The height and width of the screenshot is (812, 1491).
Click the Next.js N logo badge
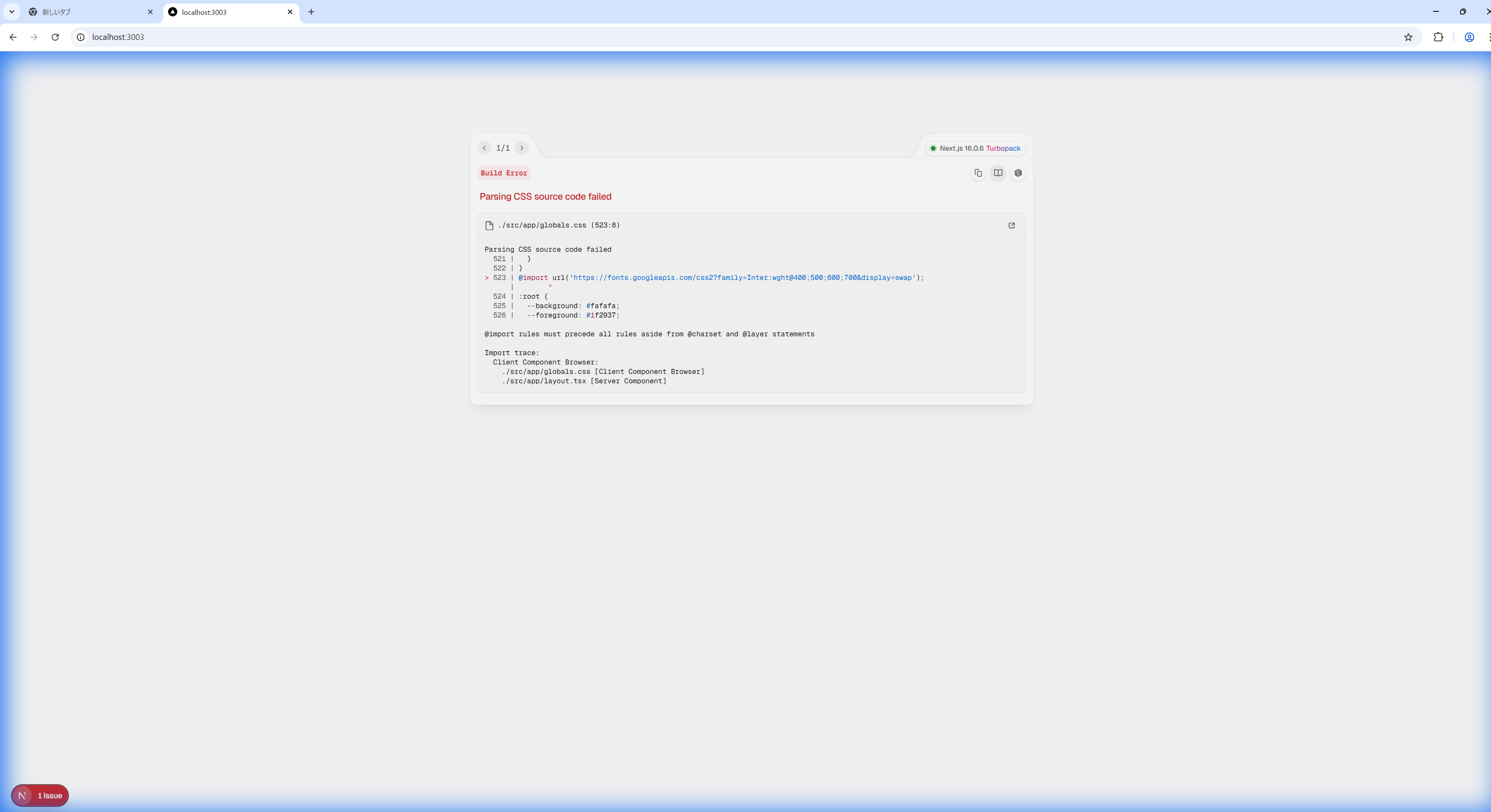[22, 795]
